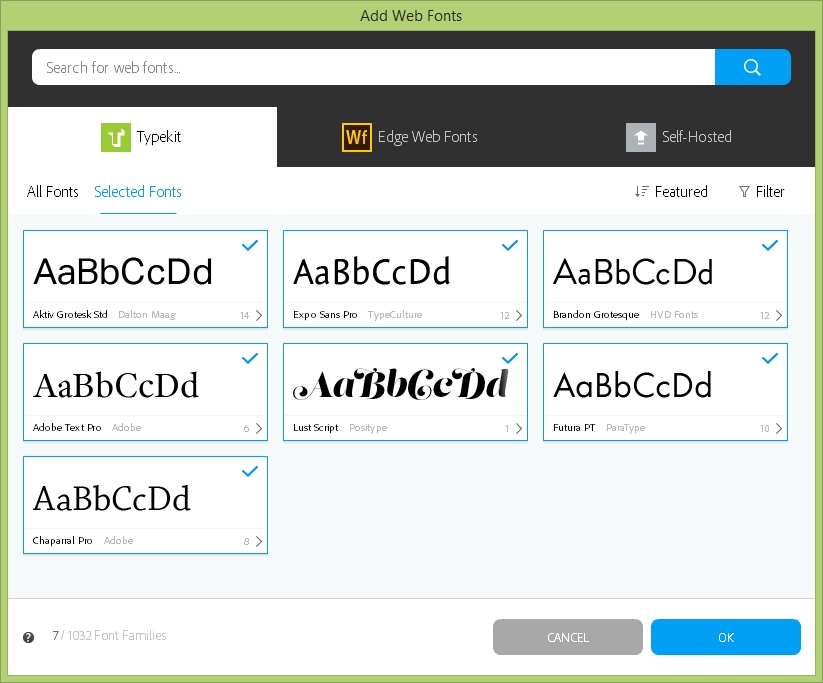Click the Lust Script preview sample

click(x=400, y=384)
